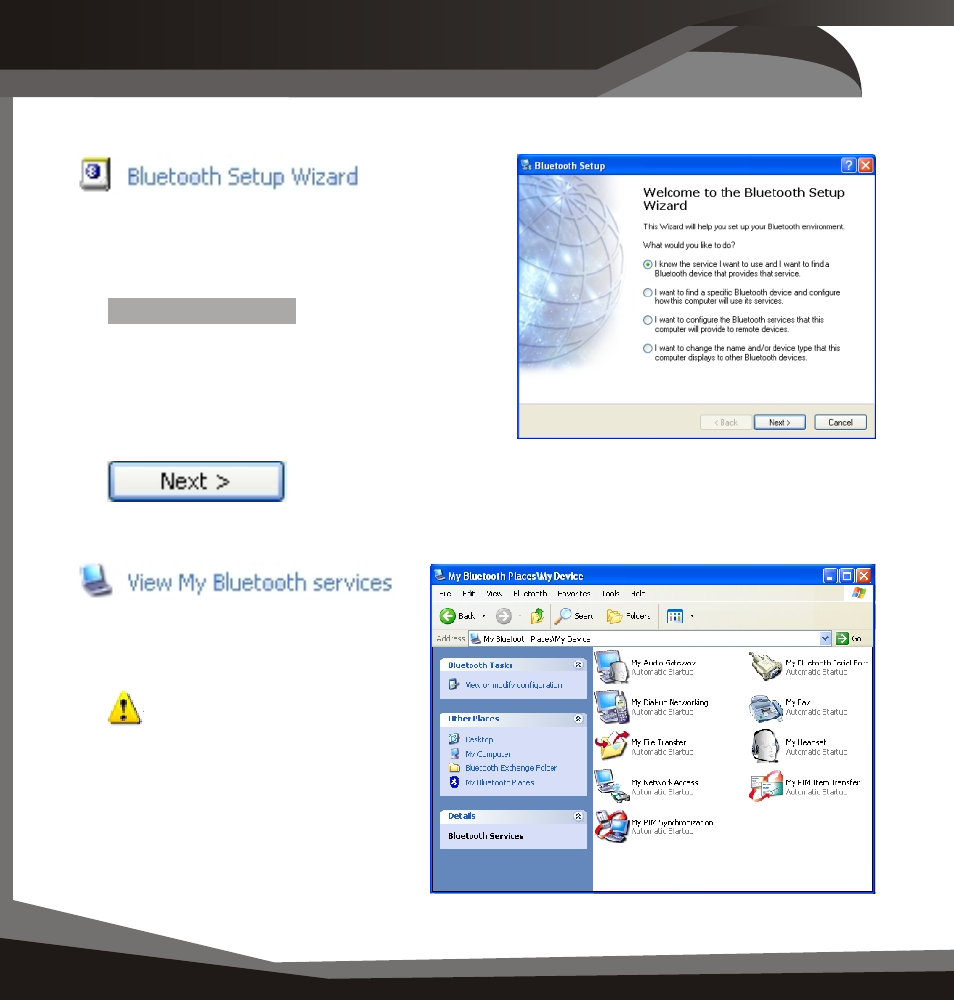Open the Favorites menu

click(573, 593)
